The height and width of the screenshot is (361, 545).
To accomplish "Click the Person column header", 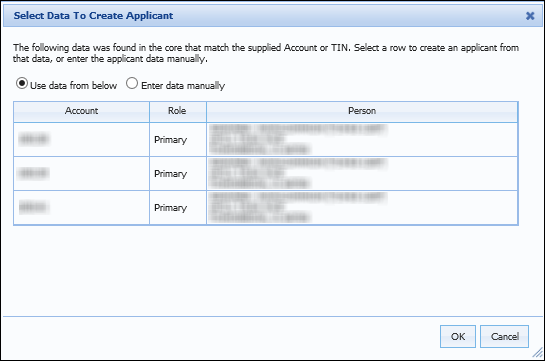I will point(362,111).
